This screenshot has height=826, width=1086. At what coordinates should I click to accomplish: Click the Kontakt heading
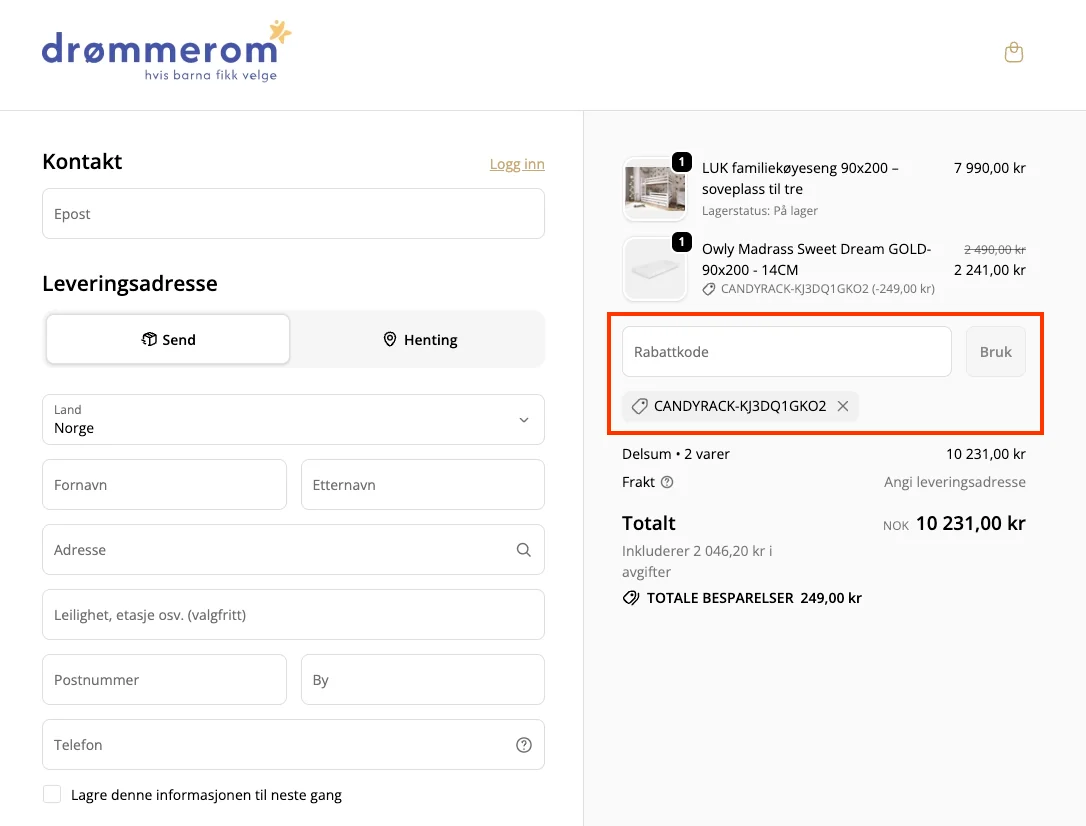(82, 161)
